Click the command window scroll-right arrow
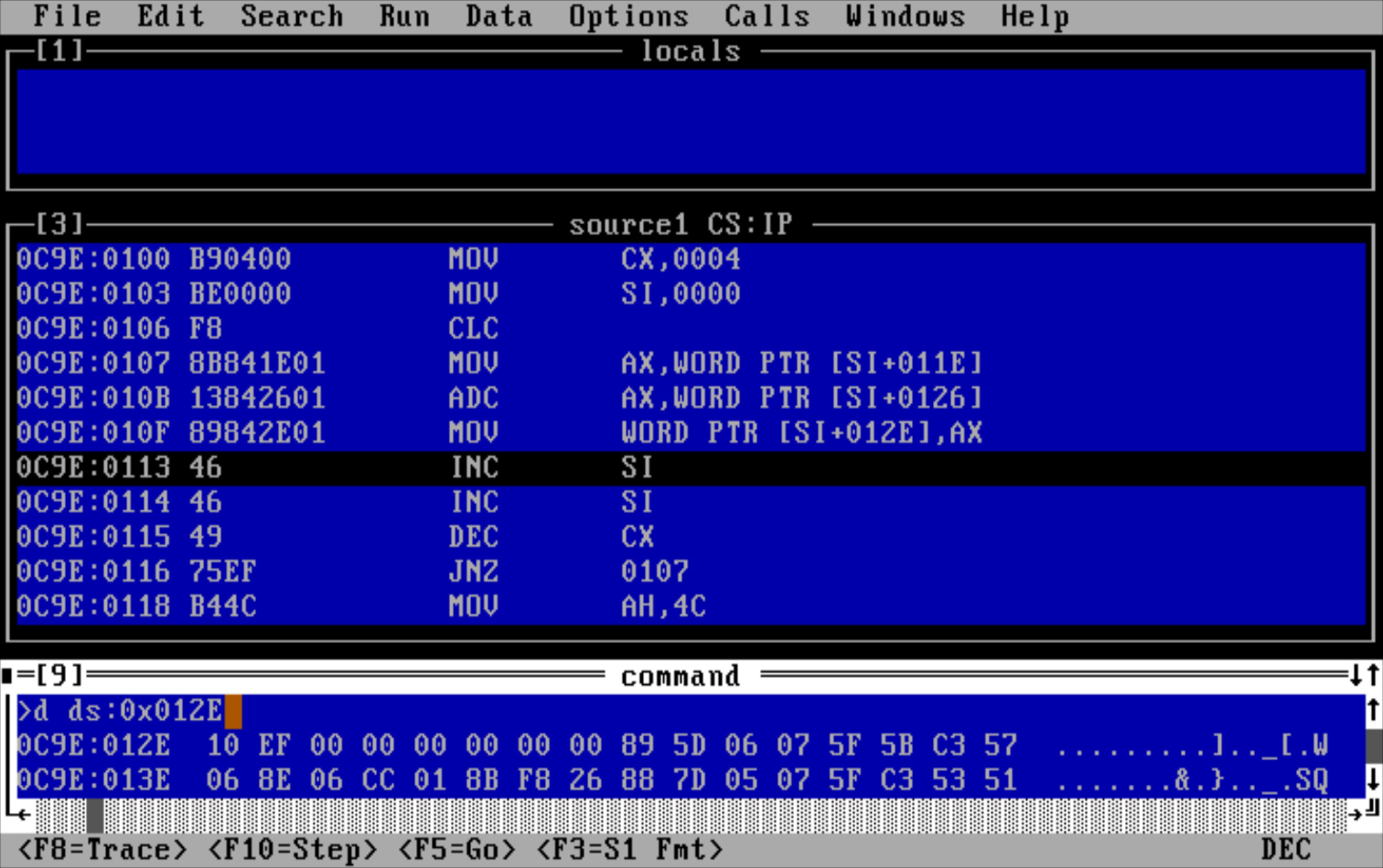 coord(1355,814)
